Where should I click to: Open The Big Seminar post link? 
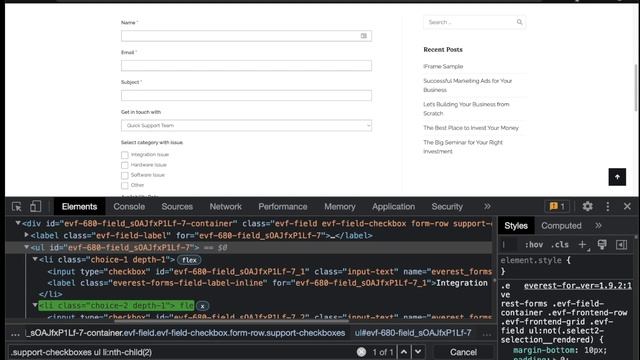[463, 147]
